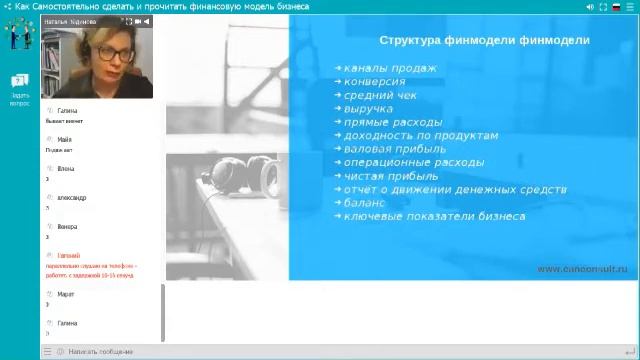
Task: Click slide bullet конверсия
Action: point(375,82)
